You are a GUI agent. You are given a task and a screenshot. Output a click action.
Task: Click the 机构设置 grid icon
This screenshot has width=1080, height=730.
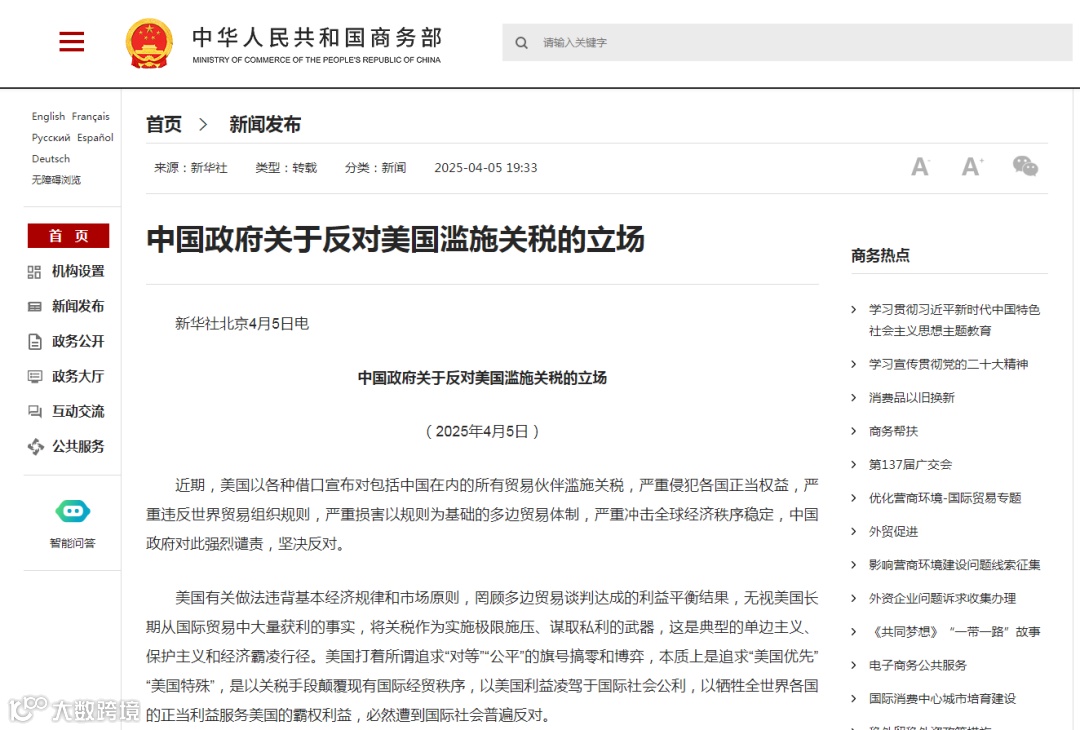click(x=34, y=272)
